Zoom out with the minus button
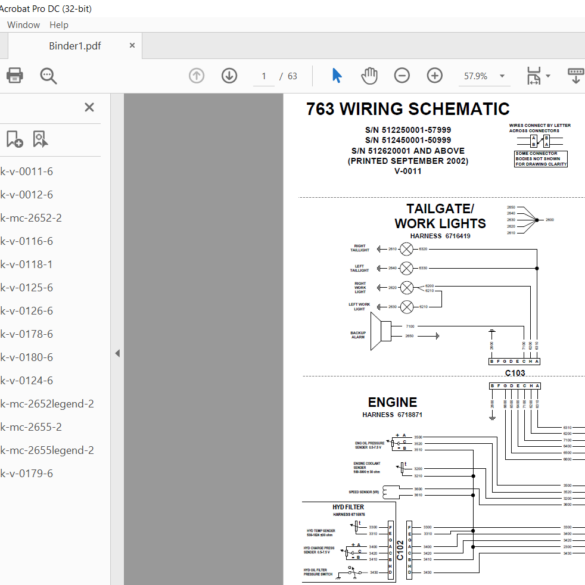The height and width of the screenshot is (585, 585). (402, 76)
